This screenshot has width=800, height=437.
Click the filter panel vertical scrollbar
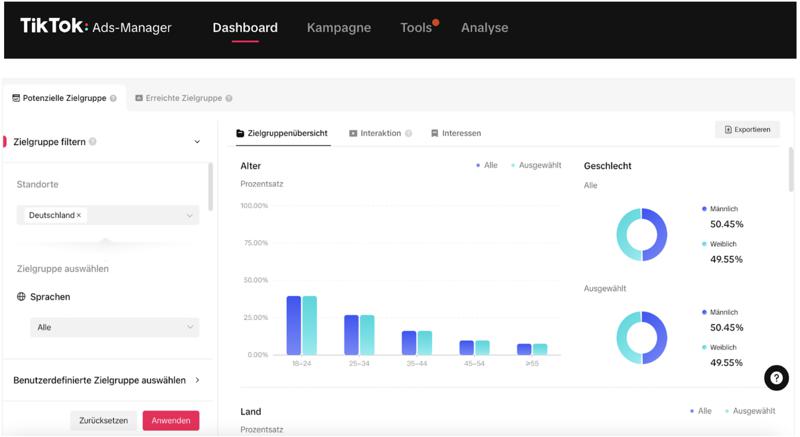210,187
